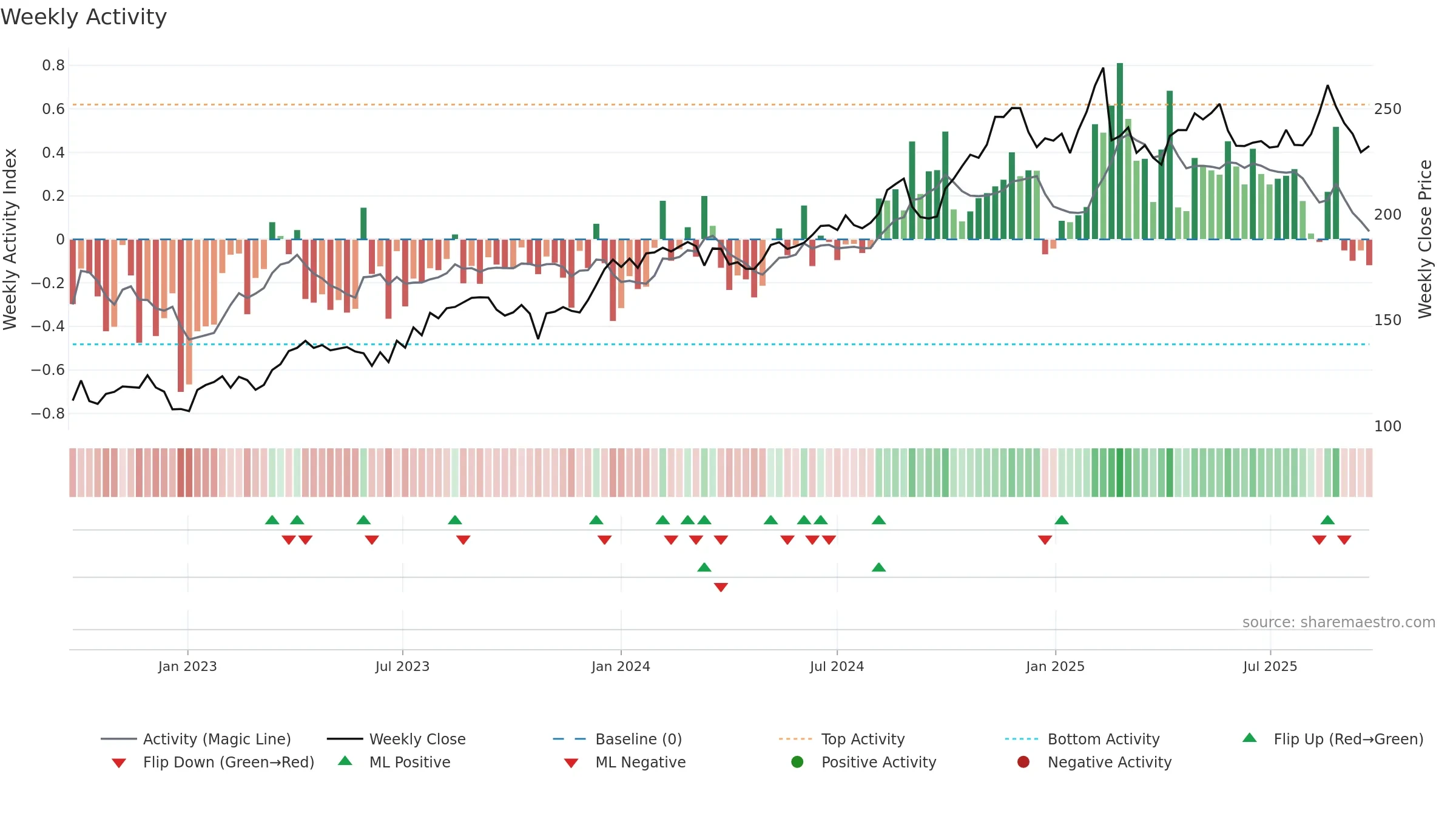Click the 'Jul 2023' x-axis label
Screen dimensions: 1456x819
pyautogui.click(x=402, y=666)
